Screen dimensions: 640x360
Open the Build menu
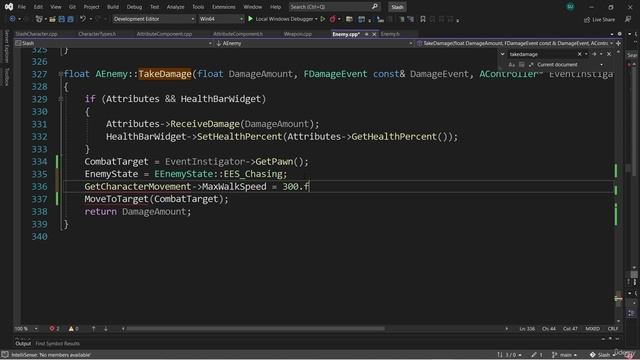pyautogui.click(x=113, y=7)
